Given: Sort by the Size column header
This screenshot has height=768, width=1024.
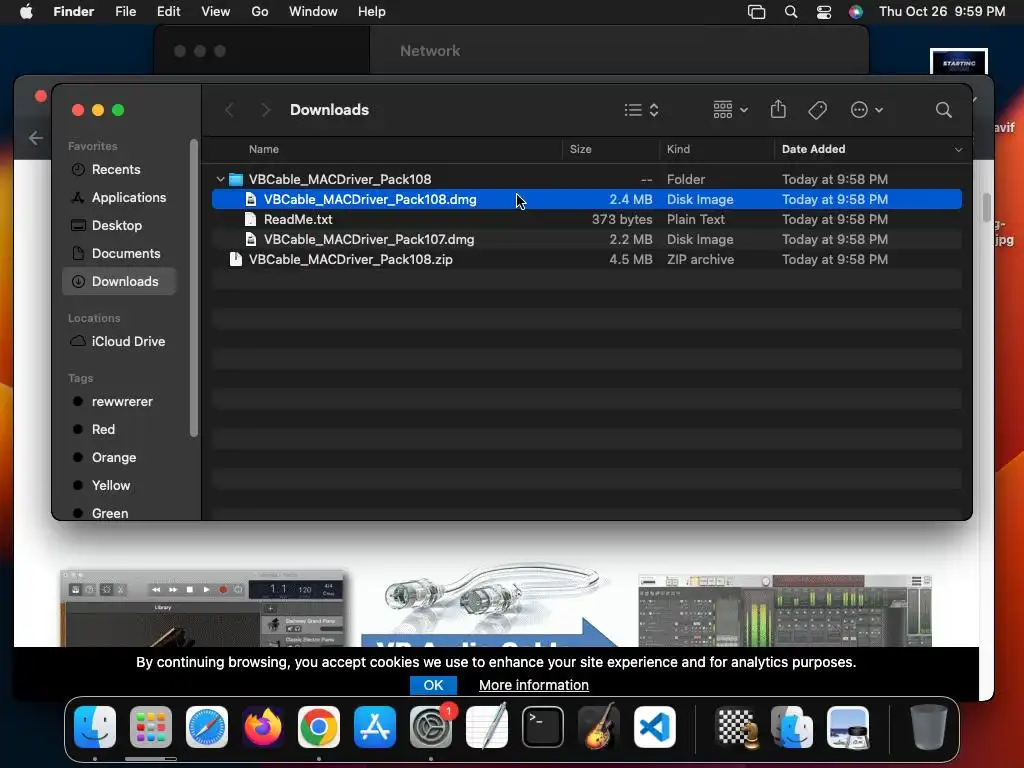Looking at the screenshot, I should 580,149.
